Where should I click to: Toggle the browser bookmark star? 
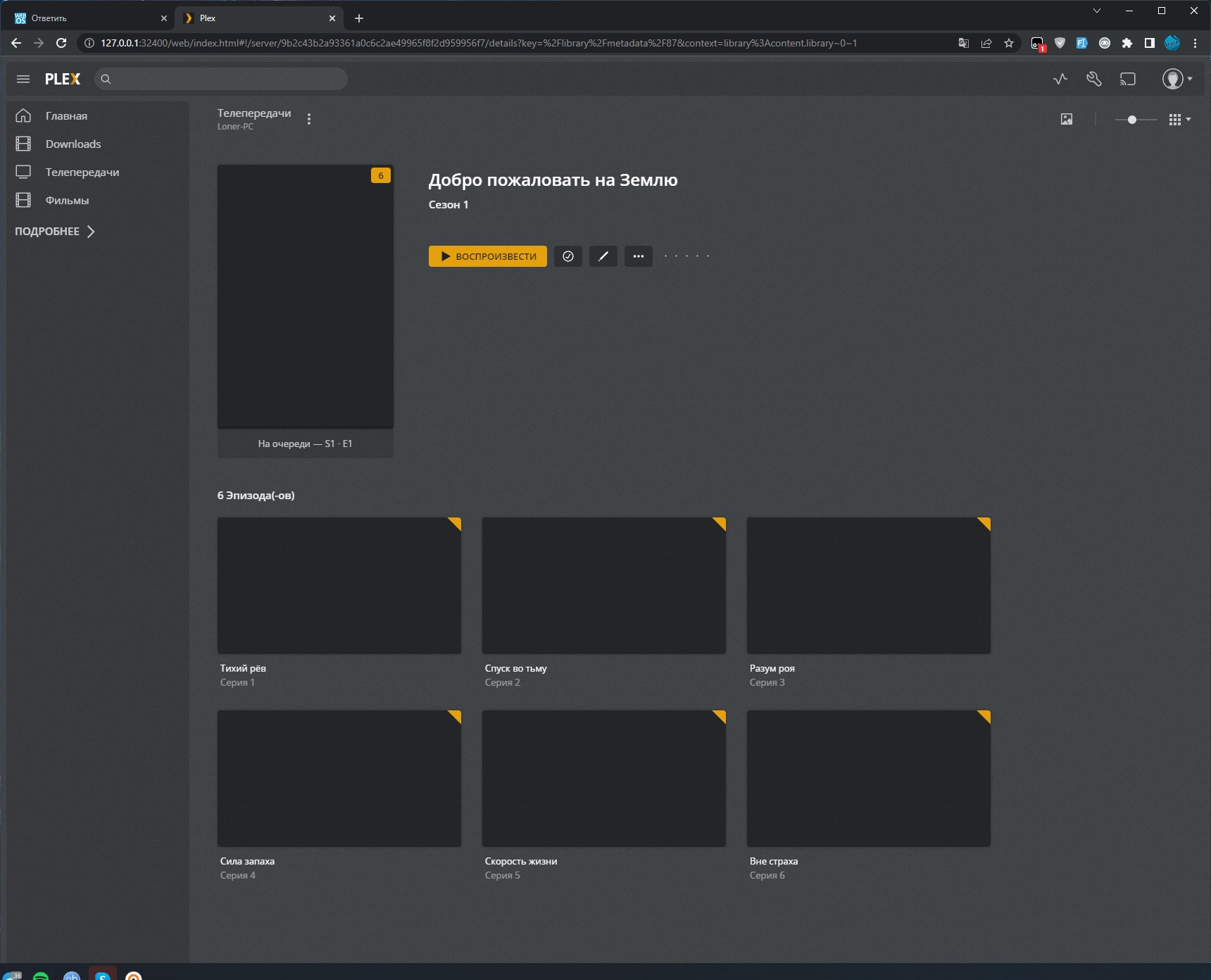[x=1009, y=43]
